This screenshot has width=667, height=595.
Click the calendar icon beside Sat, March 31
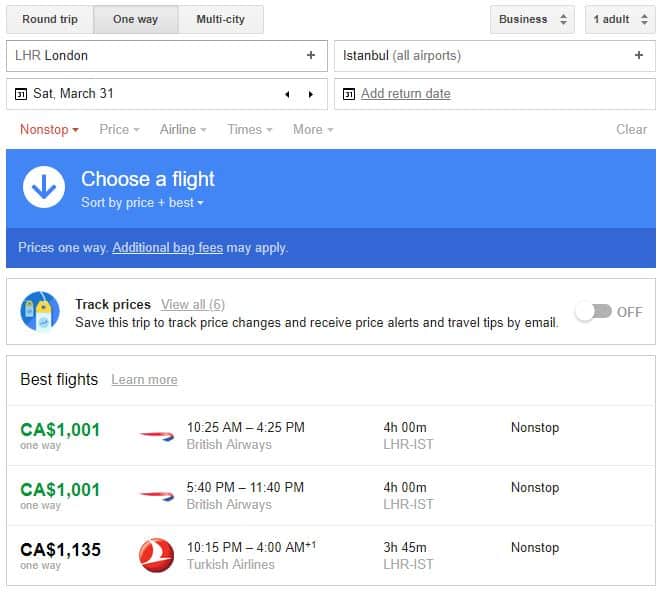click(21, 94)
